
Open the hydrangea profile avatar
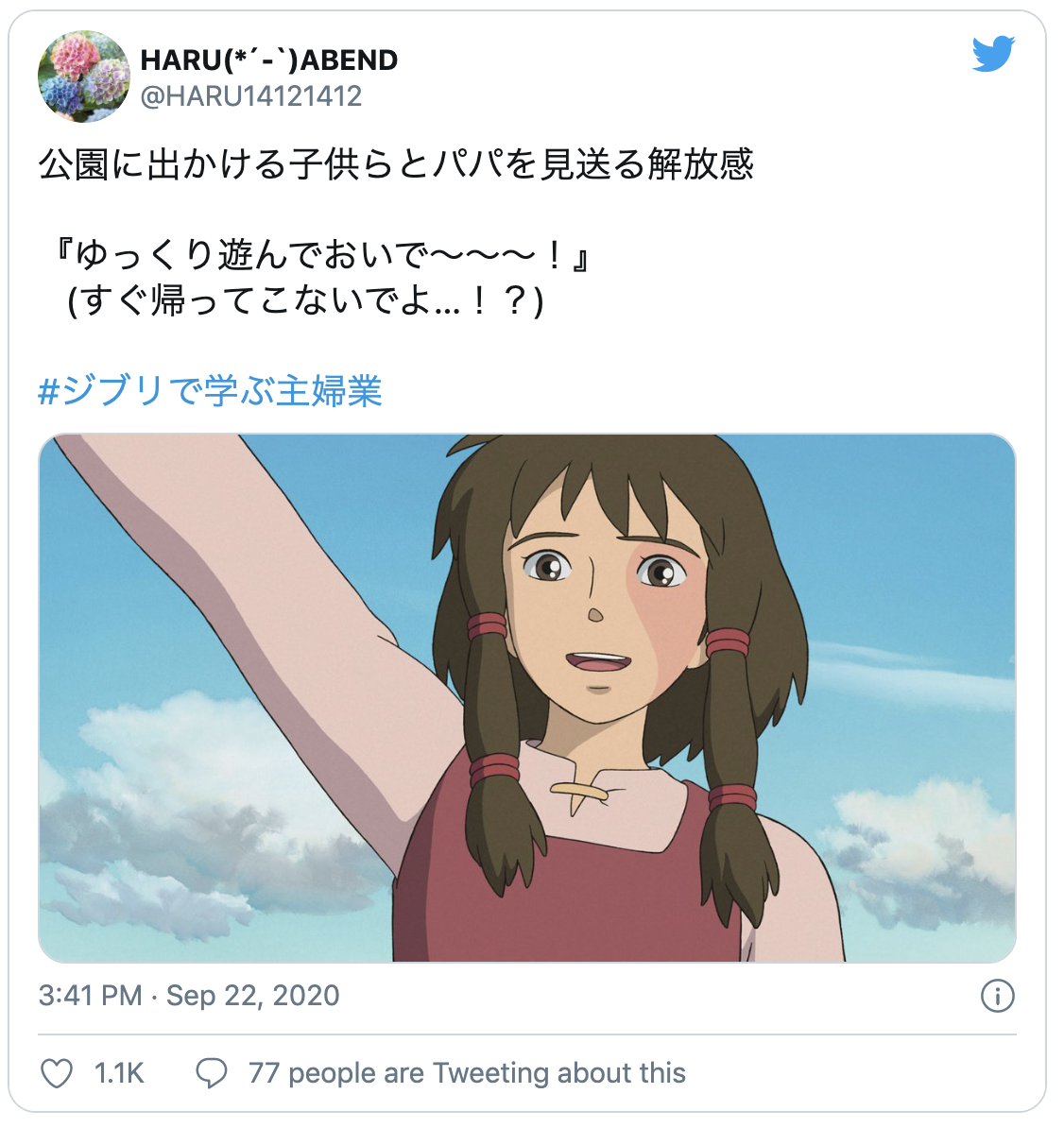(85, 77)
